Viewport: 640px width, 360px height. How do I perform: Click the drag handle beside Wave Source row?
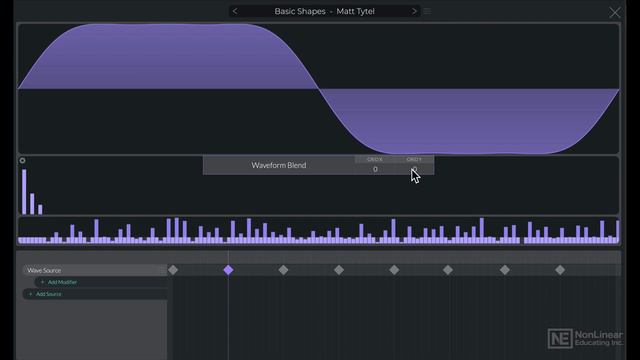163,270
